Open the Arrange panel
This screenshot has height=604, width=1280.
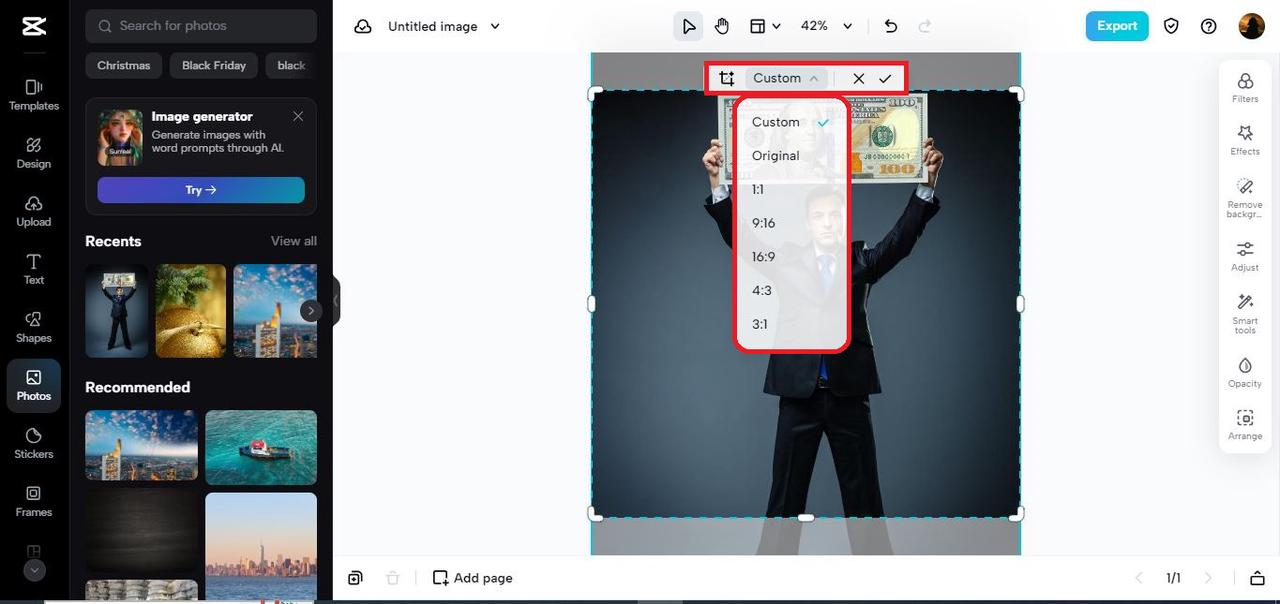[x=1245, y=425]
